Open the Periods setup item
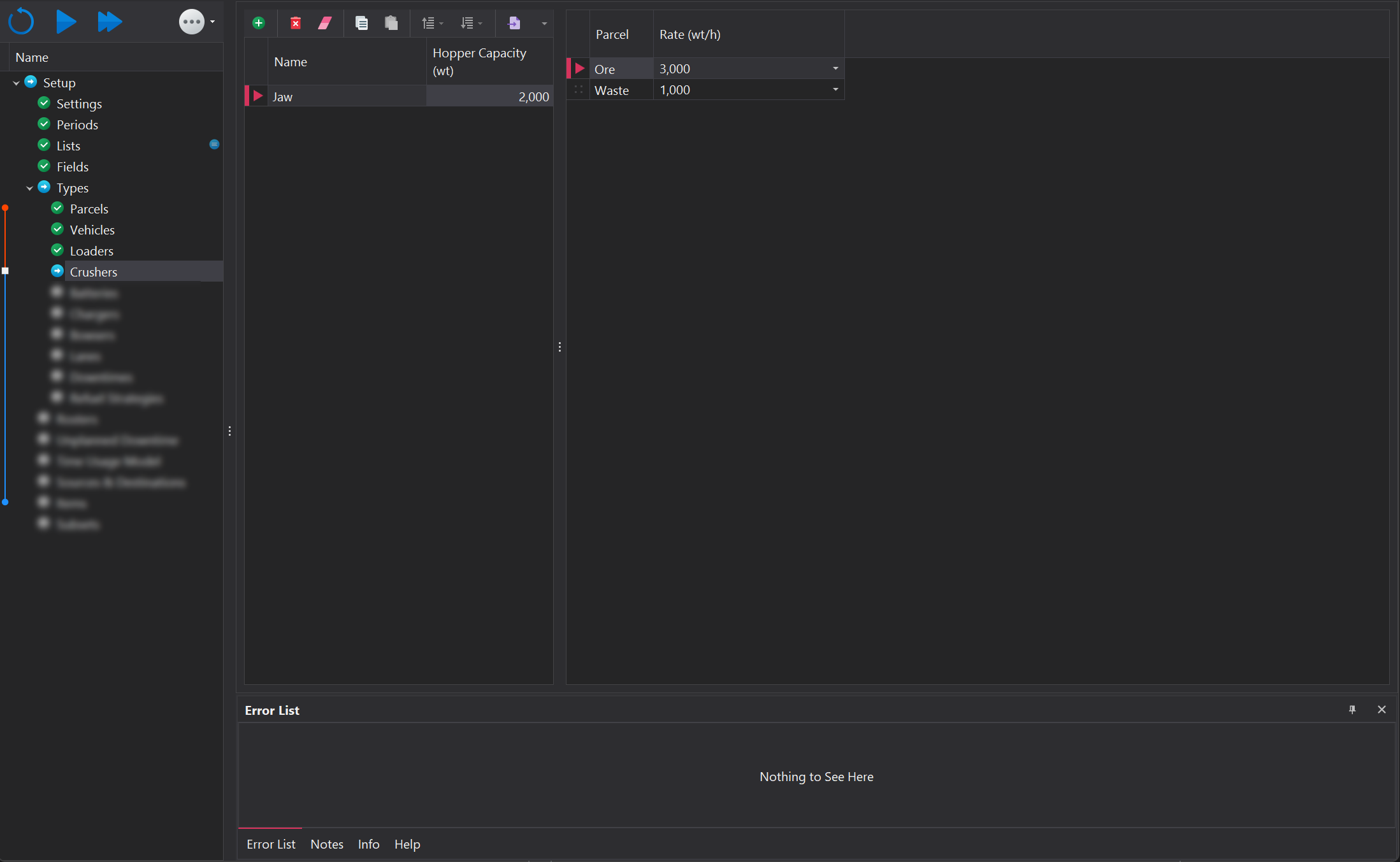Image resolution: width=1400 pixels, height=862 pixels. click(76, 125)
